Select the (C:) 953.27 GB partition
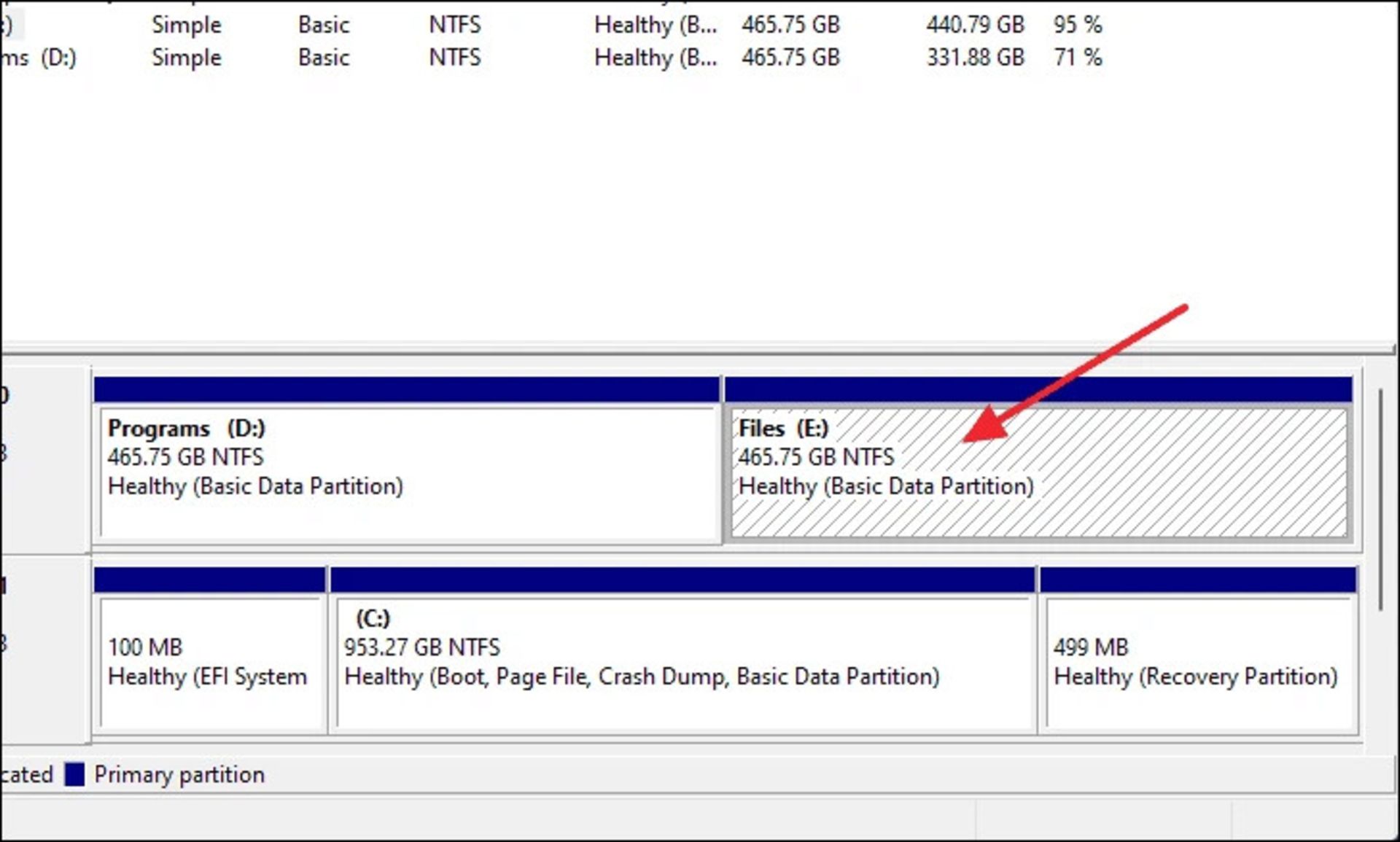The width and height of the screenshot is (1400, 842). point(684,662)
